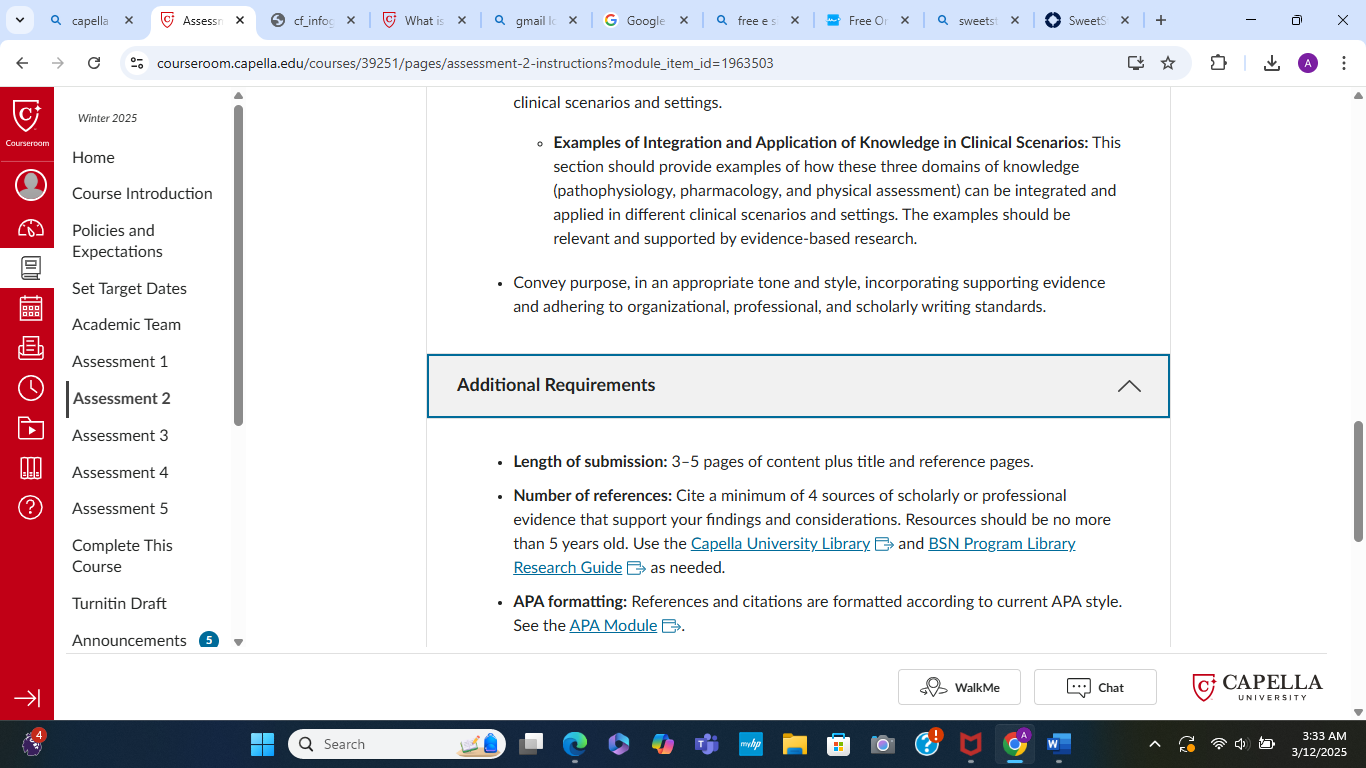Screen dimensions: 1366x768
Task: Open the Help question mark icon
Action: [x=31, y=508]
